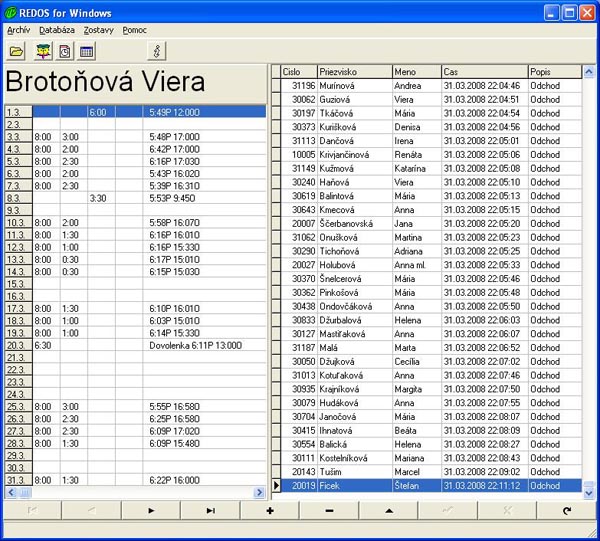The image size is (600, 541).
Task: Open the Databáza menu
Action: click(57, 30)
